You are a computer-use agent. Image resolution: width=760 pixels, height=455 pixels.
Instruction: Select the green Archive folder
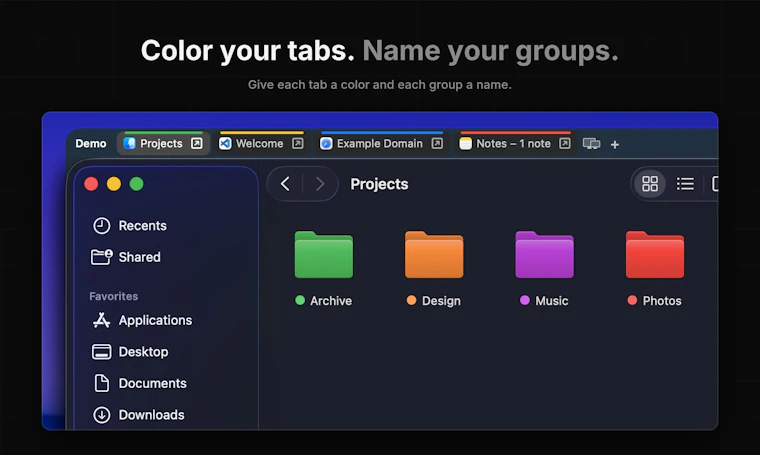tap(324, 254)
